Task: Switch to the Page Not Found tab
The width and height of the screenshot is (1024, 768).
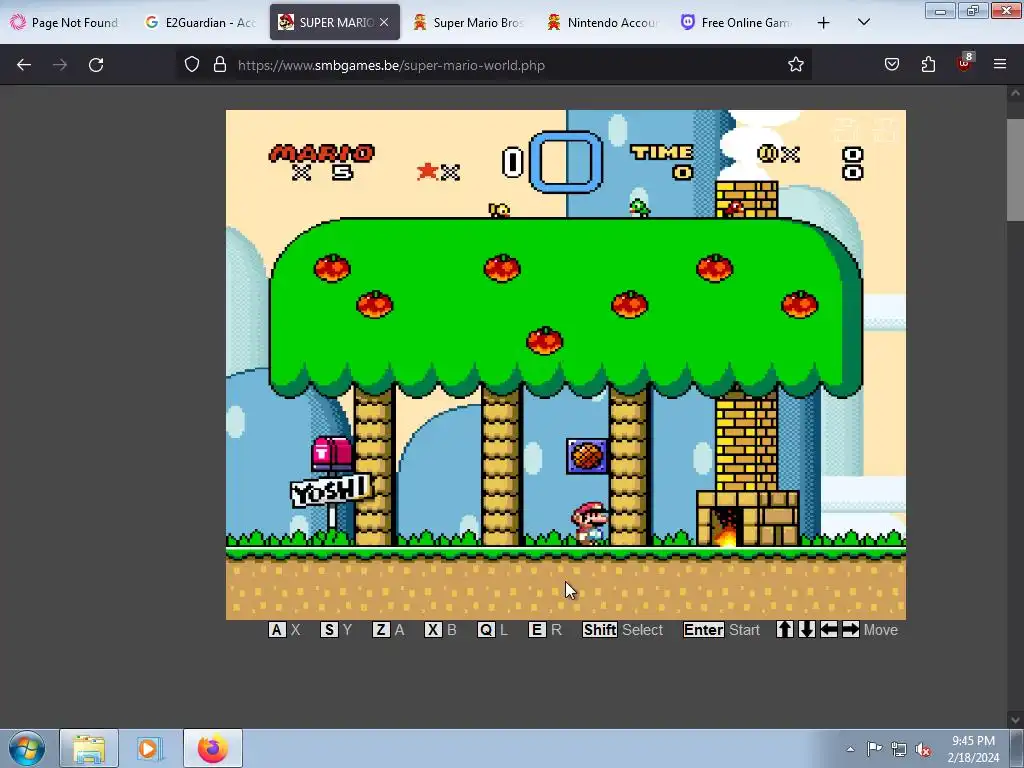Action: (64, 22)
